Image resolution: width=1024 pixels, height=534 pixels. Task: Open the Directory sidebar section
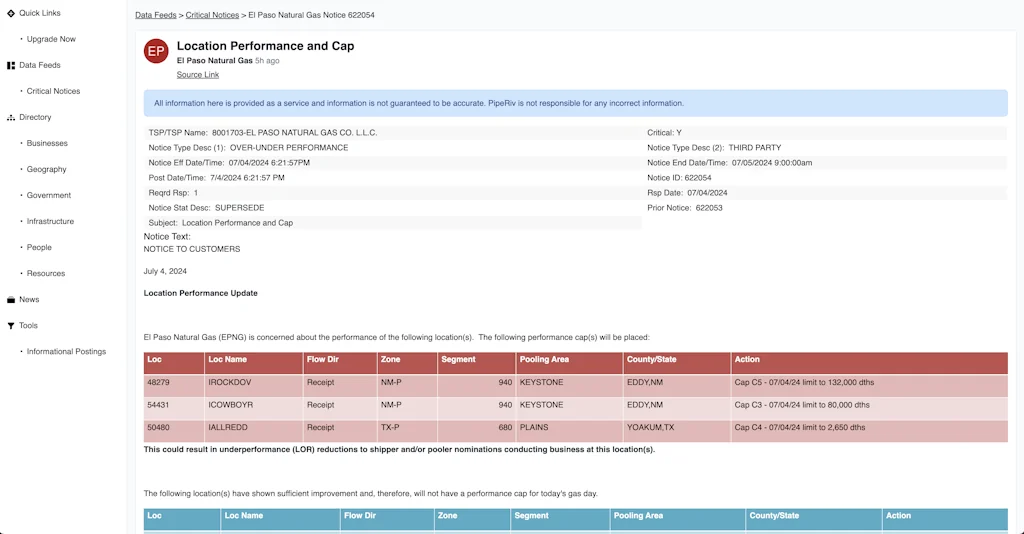35,118
